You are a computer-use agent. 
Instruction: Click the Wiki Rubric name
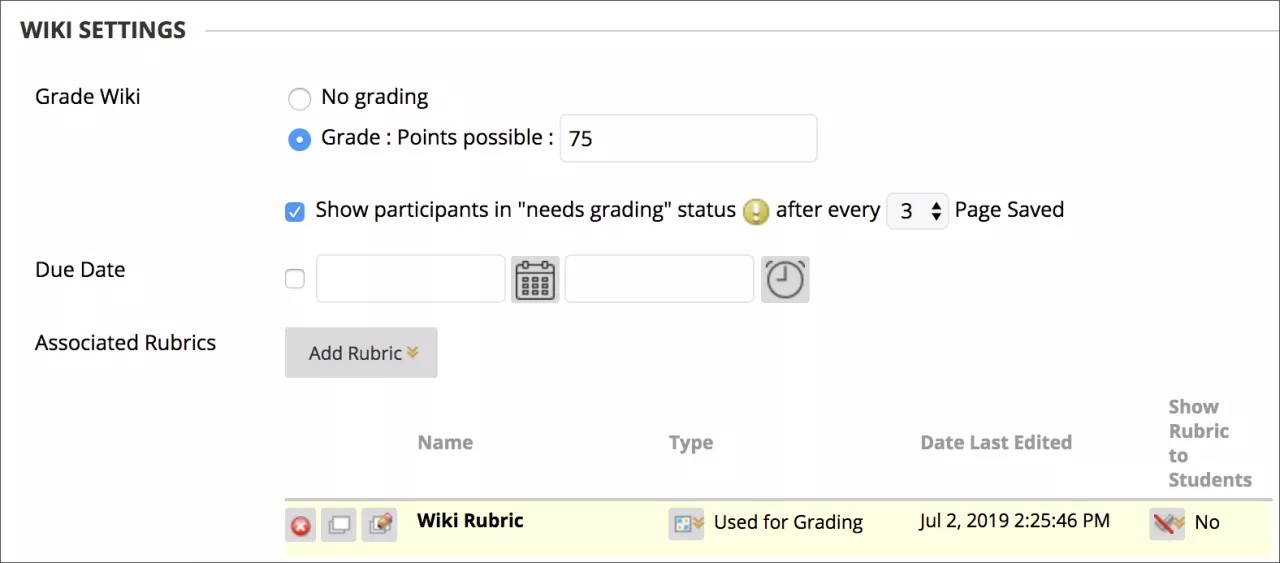coord(470,520)
